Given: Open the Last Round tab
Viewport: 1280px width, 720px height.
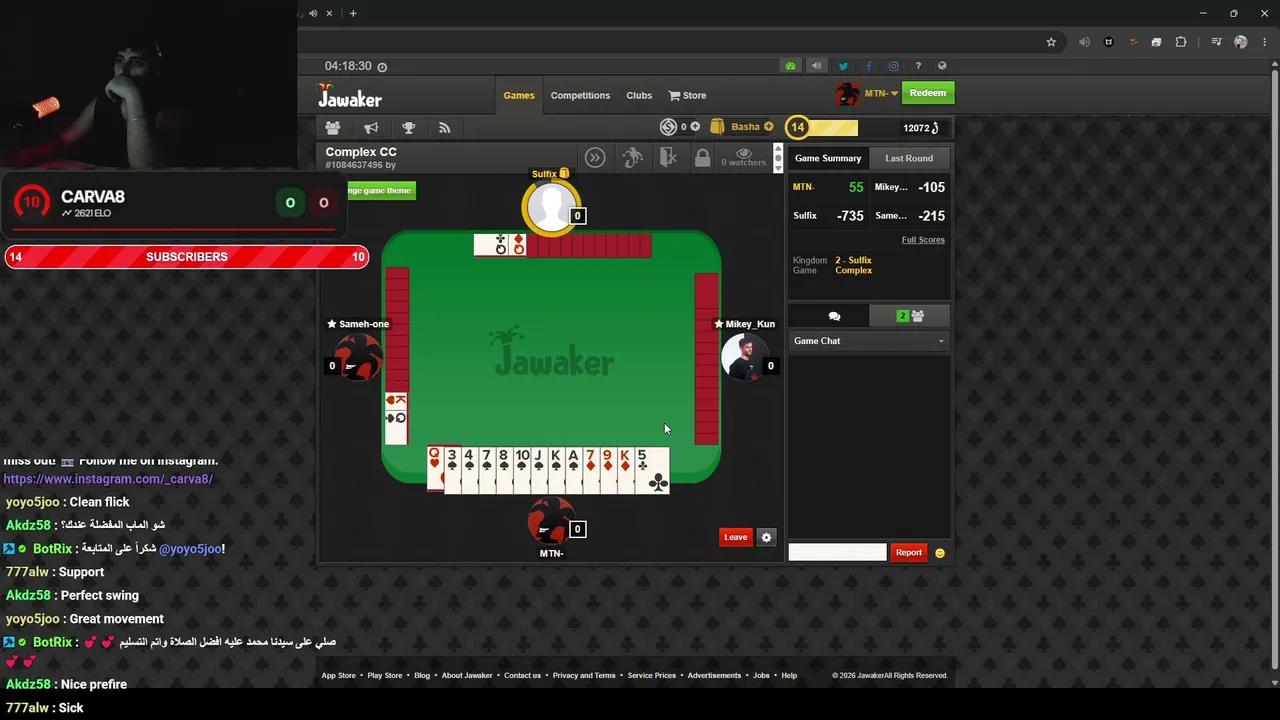Looking at the screenshot, I should (909, 158).
